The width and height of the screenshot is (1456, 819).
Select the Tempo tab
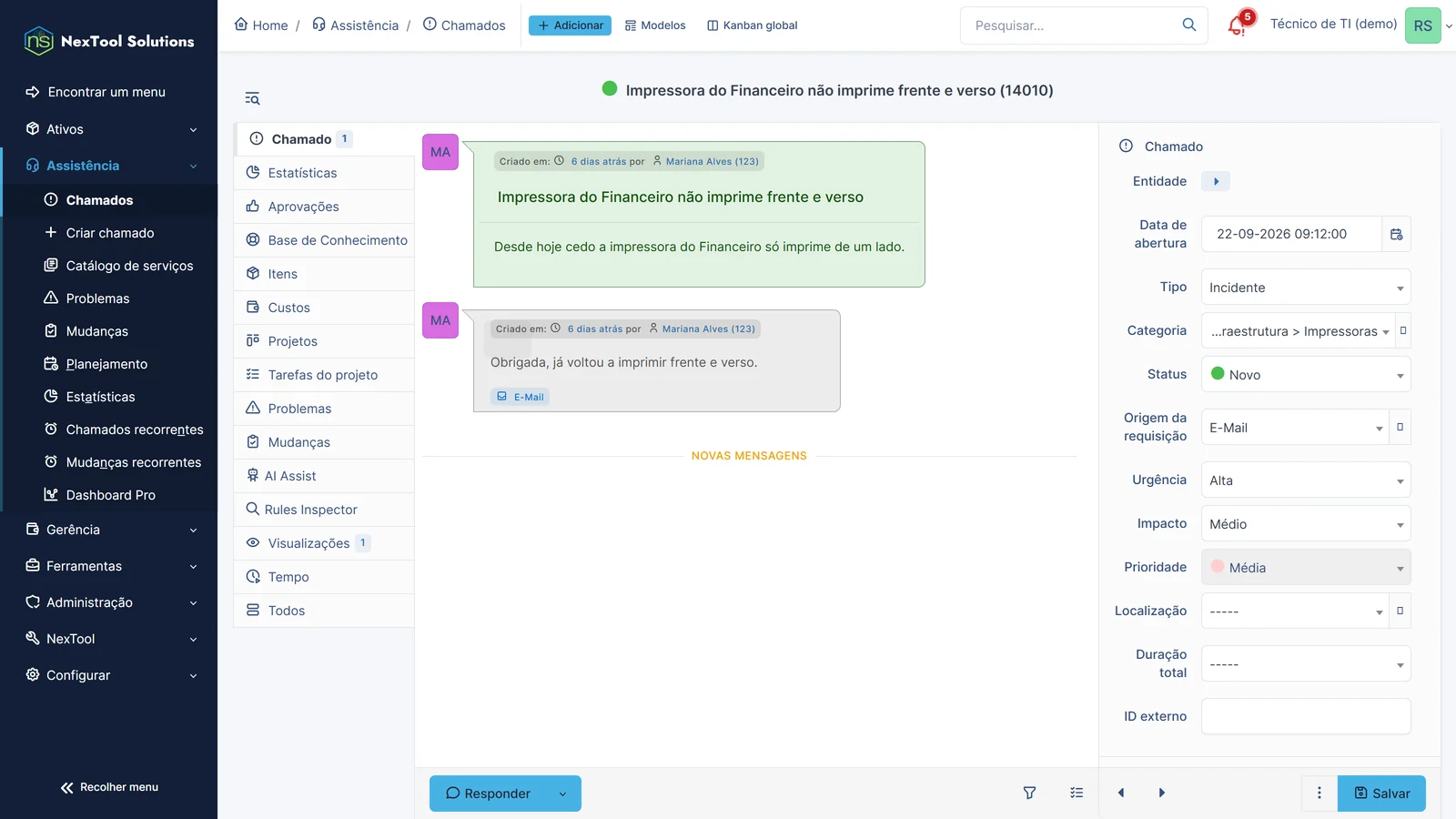coord(325,577)
